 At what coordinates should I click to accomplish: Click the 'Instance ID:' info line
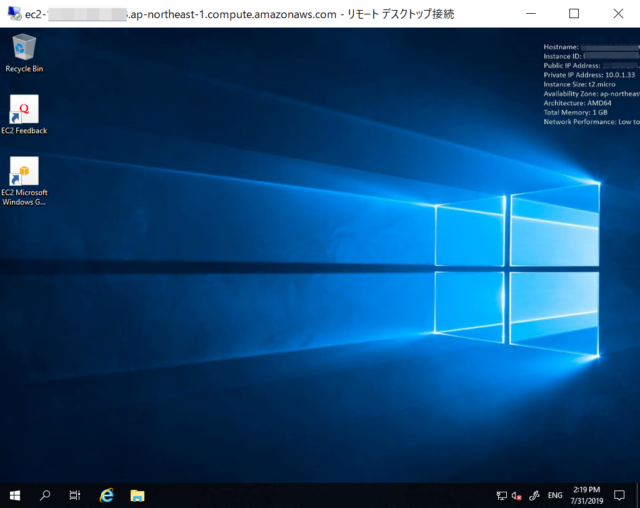pos(591,56)
